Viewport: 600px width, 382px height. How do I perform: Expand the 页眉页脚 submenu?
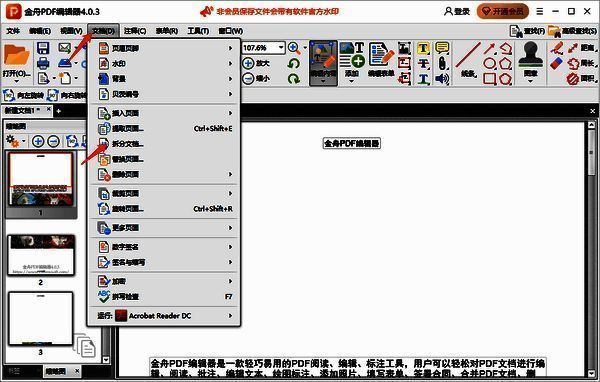click(x=165, y=48)
